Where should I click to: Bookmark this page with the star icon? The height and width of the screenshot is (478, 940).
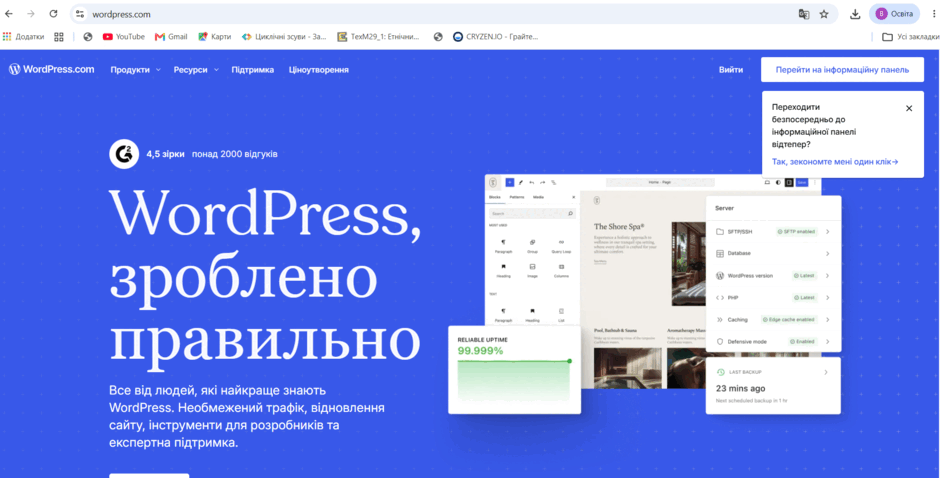click(824, 14)
